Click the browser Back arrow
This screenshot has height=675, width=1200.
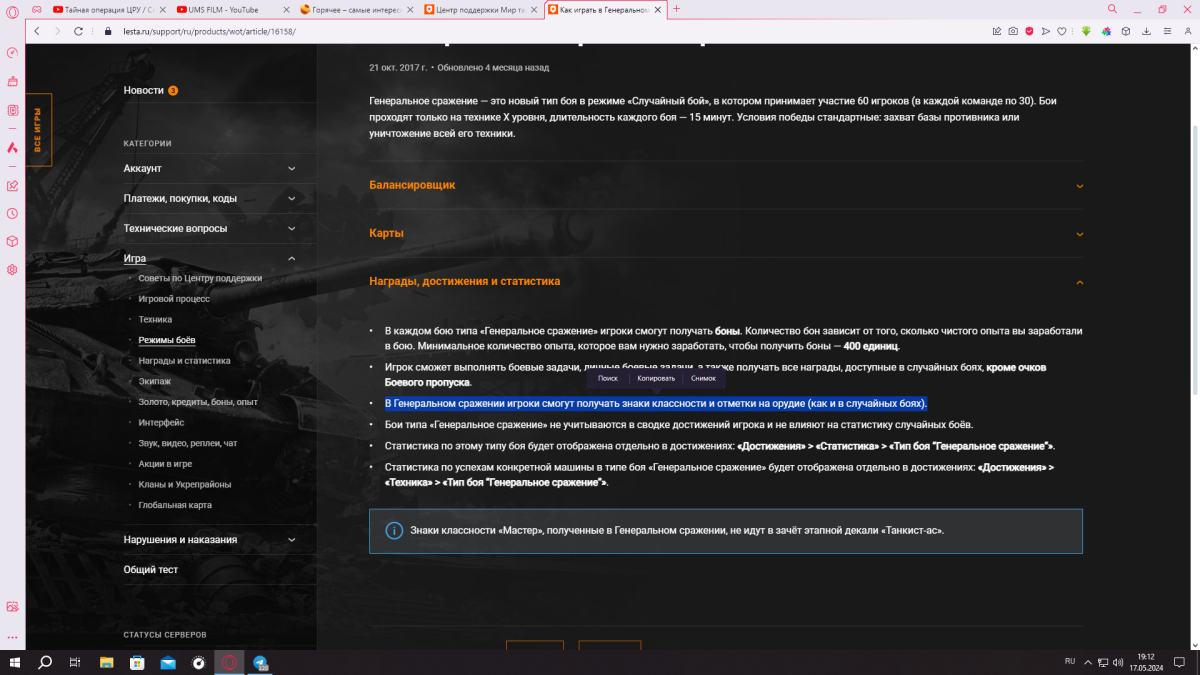pyautogui.click(x=37, y=31)
